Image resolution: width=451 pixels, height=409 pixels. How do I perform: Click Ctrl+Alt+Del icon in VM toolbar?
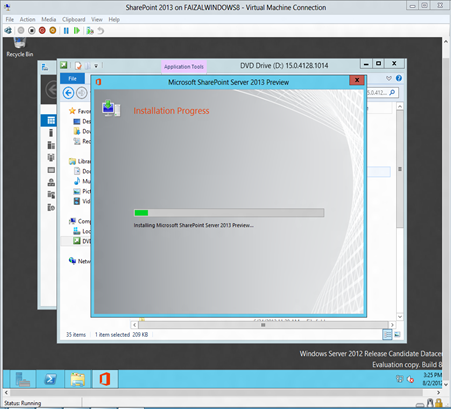click(8, 31)
